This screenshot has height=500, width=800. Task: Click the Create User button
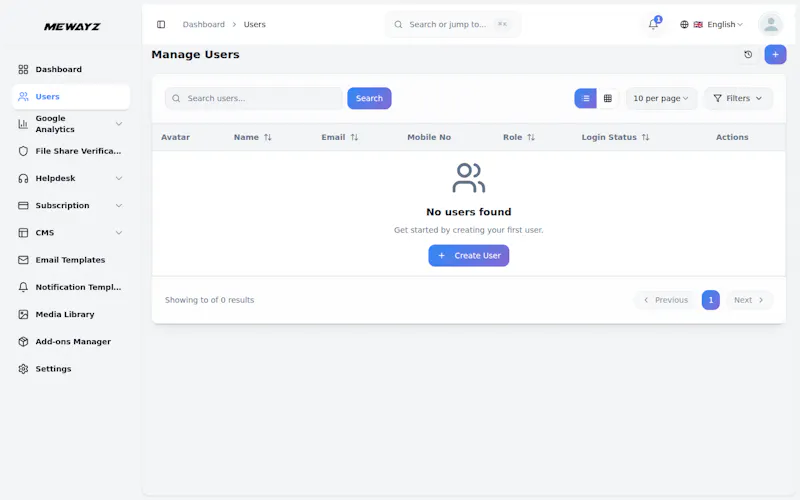point(468,256)
